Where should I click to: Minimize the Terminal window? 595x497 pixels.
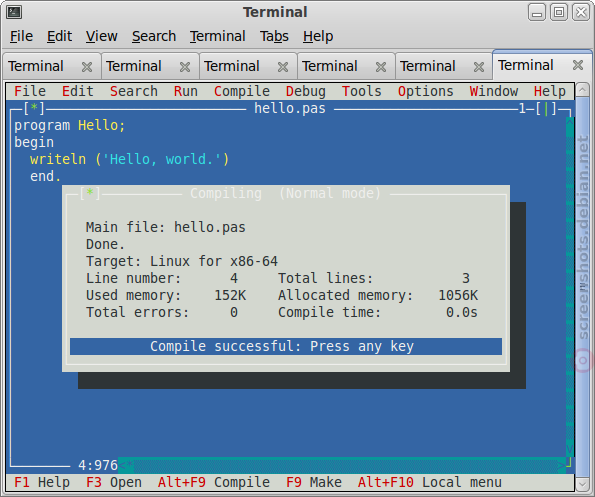(537, 12)
